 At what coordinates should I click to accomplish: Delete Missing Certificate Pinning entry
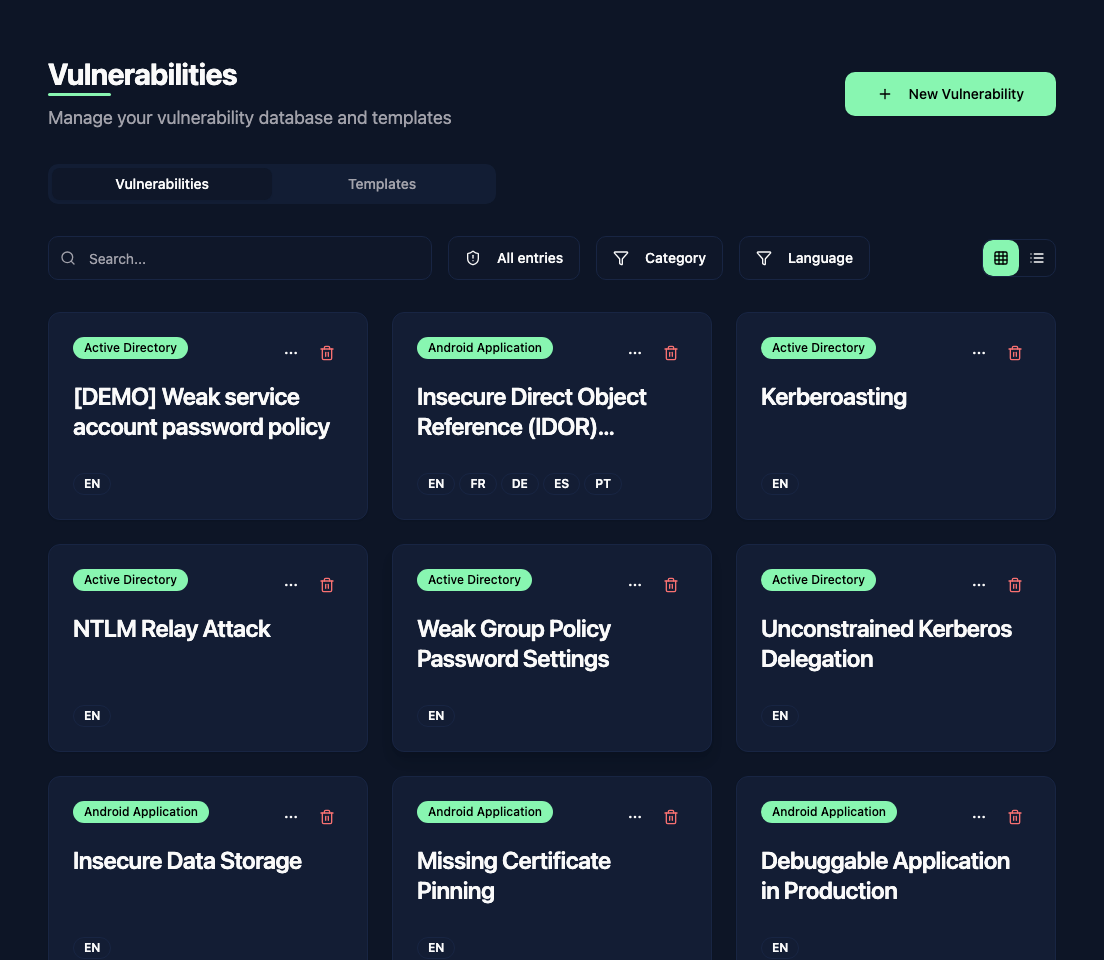671,817
